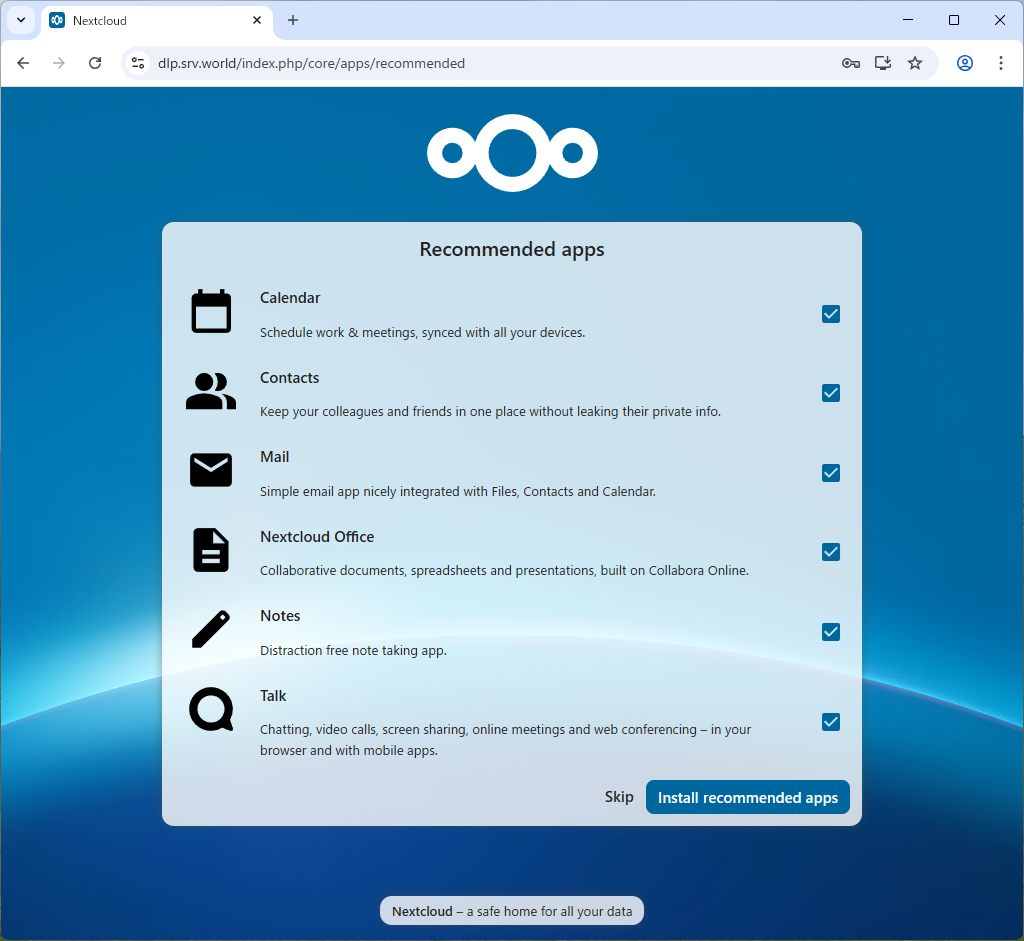Uncheck the Notes checkbox
1024x941 pixels.
831,632
